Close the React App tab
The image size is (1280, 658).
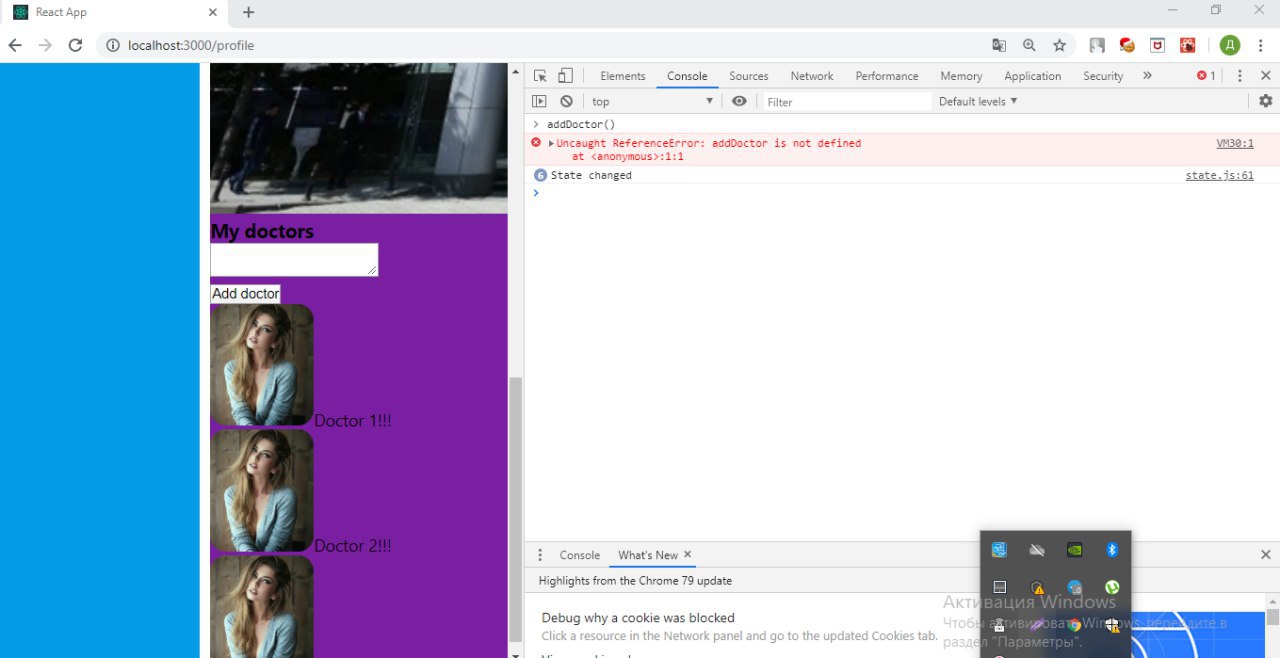pos(212,12)
